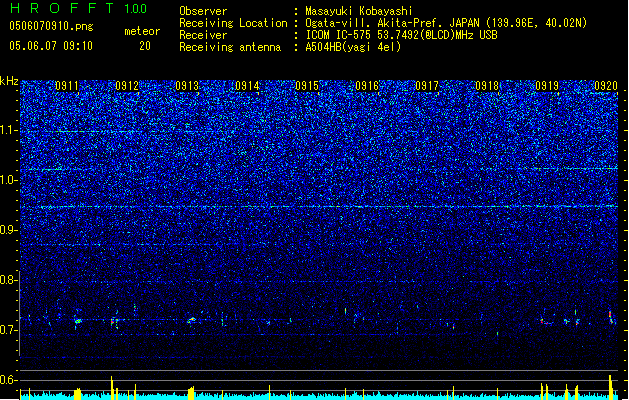Select the filename 0506070910.png
The width and height of the screenshot is (629, 400).
pyautogui.click(x=51, y=26)
